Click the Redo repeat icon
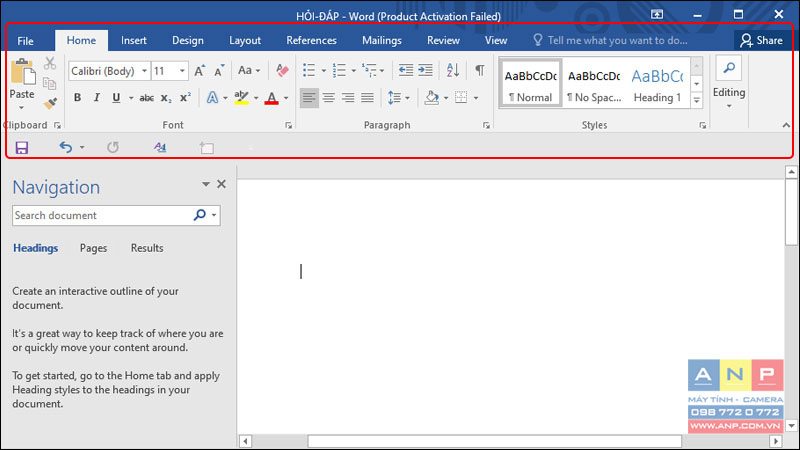 (113, 147)
